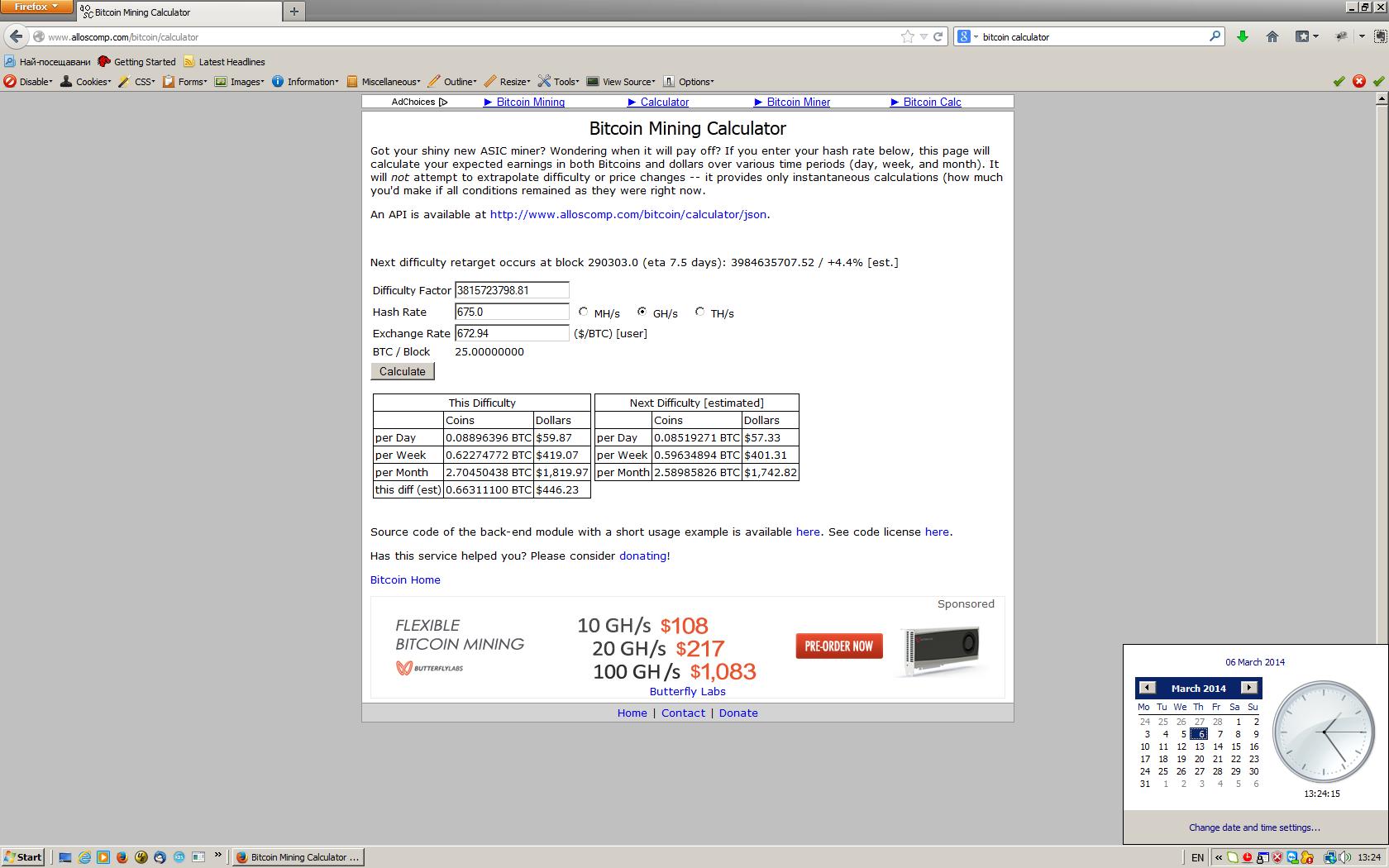1389x868 pixels.
Task: Expand the Information web developer menu
Action: pyautogui.click(x=305, y=81)
